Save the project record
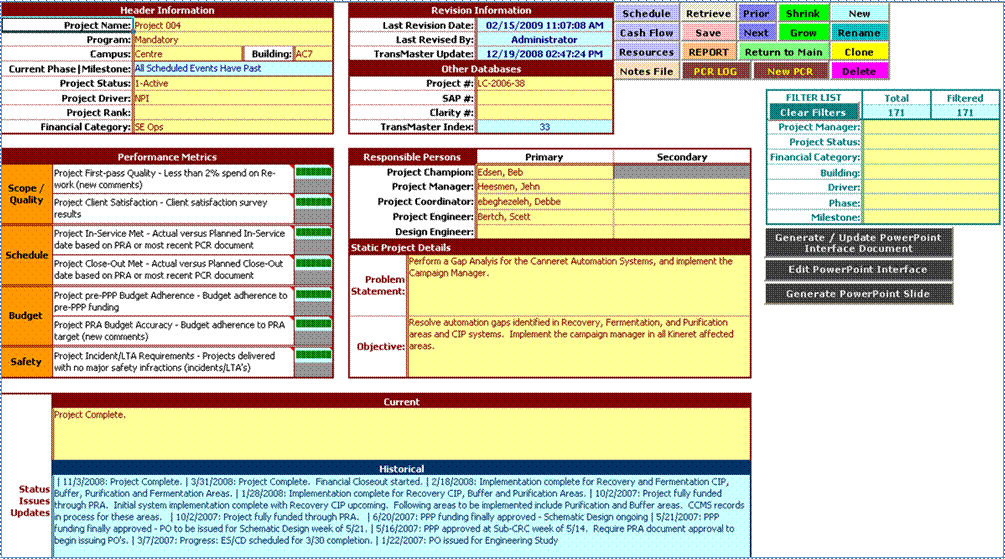1005x559 pixels. (708, 33)
